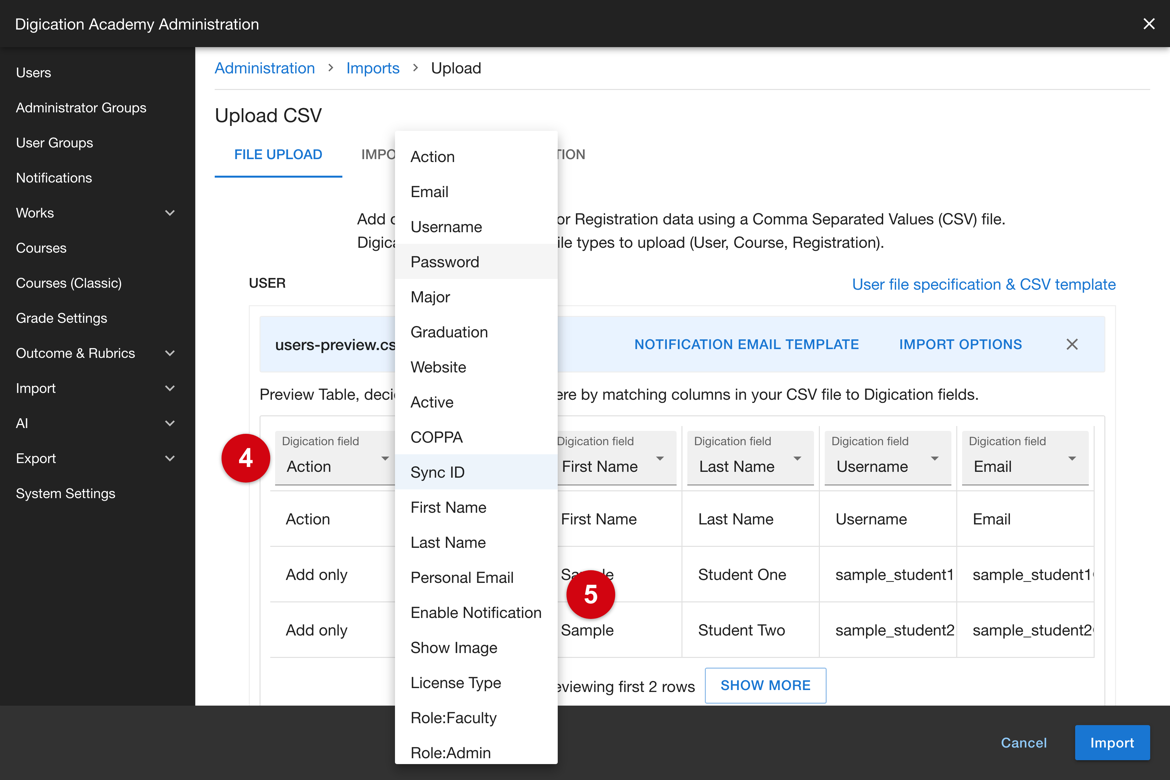Image resolution: width=1170 pixels, height=780 pixels.
Task: Click the Student One table cell
Action: tap(750, 575)
